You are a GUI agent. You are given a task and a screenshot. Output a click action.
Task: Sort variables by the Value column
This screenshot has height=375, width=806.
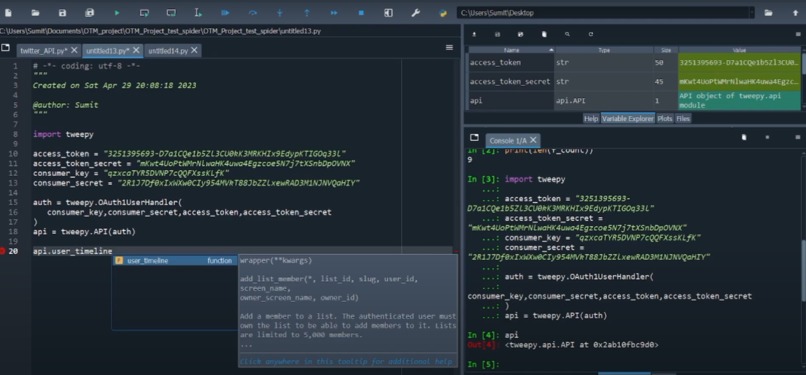click(739, 50)
